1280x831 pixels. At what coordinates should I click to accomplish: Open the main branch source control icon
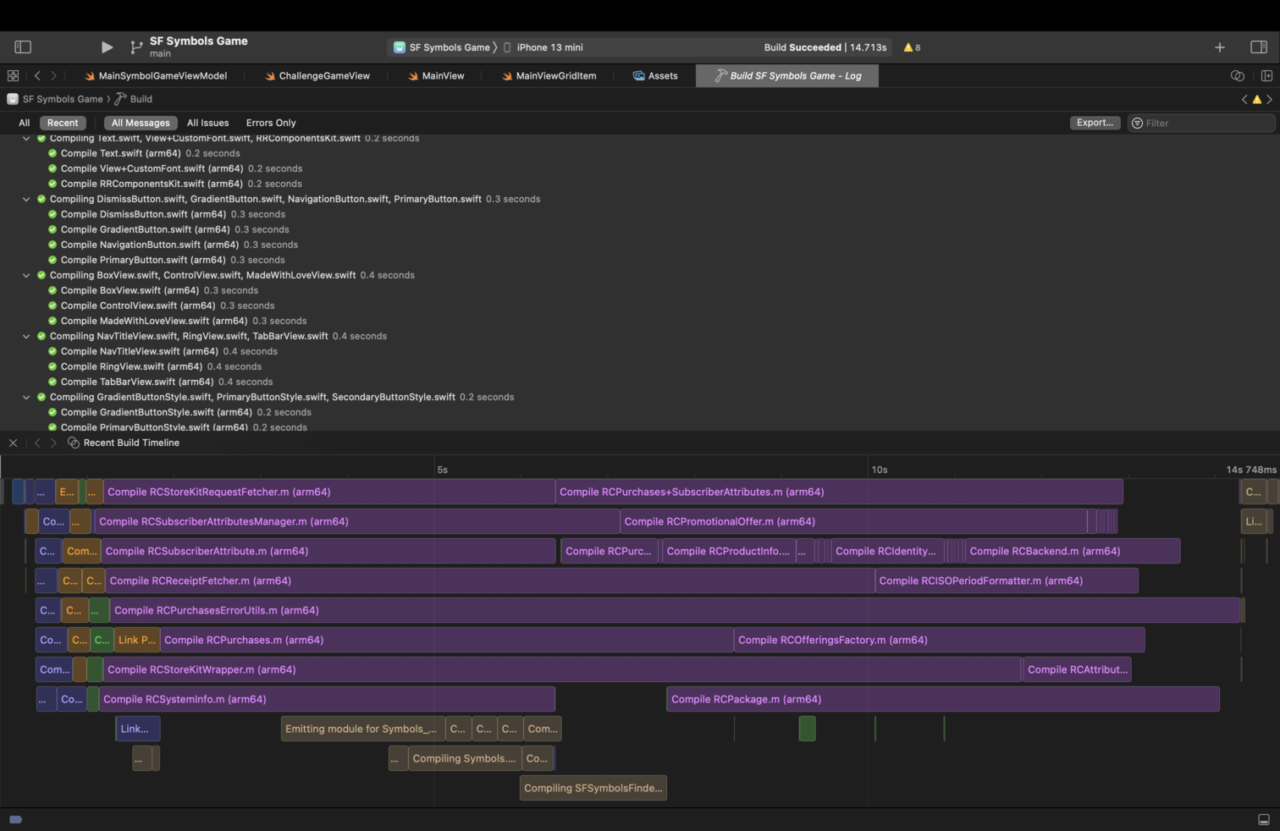coord(136,47)
